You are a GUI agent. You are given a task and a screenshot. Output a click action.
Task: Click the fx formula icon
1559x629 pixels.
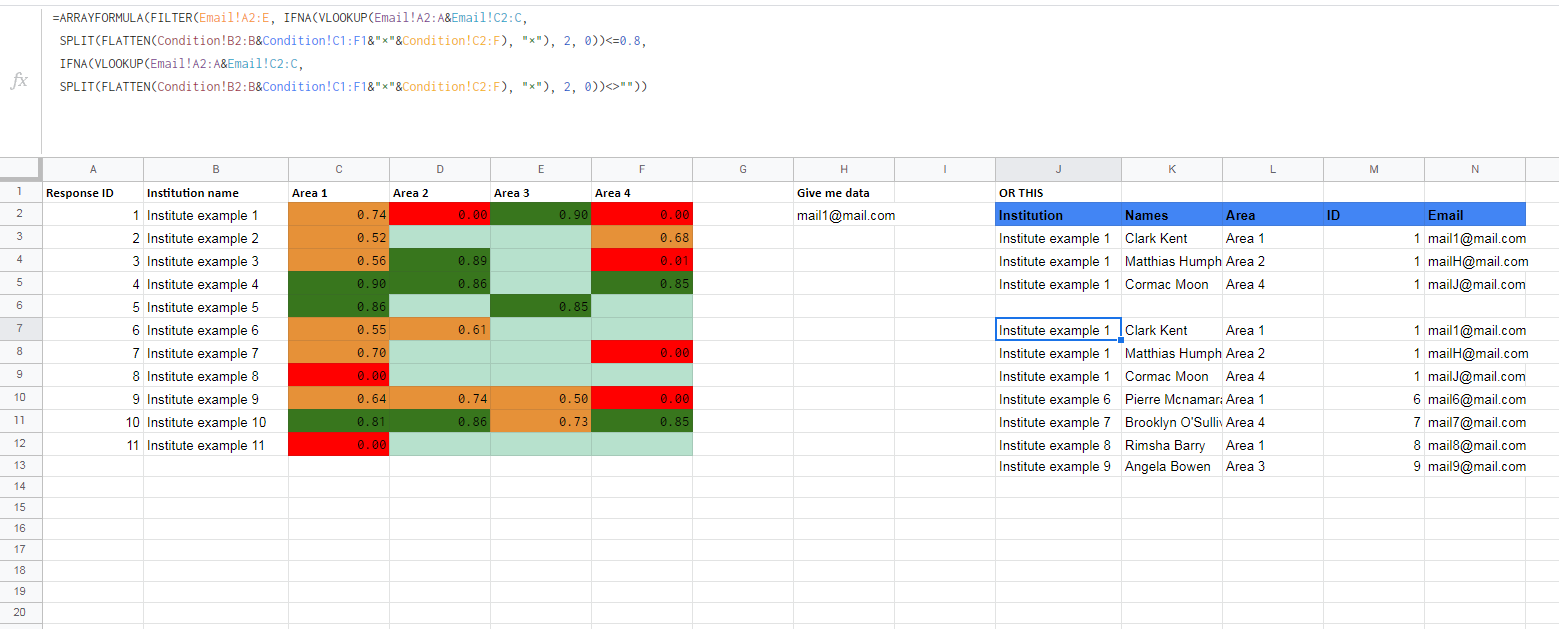19,81
